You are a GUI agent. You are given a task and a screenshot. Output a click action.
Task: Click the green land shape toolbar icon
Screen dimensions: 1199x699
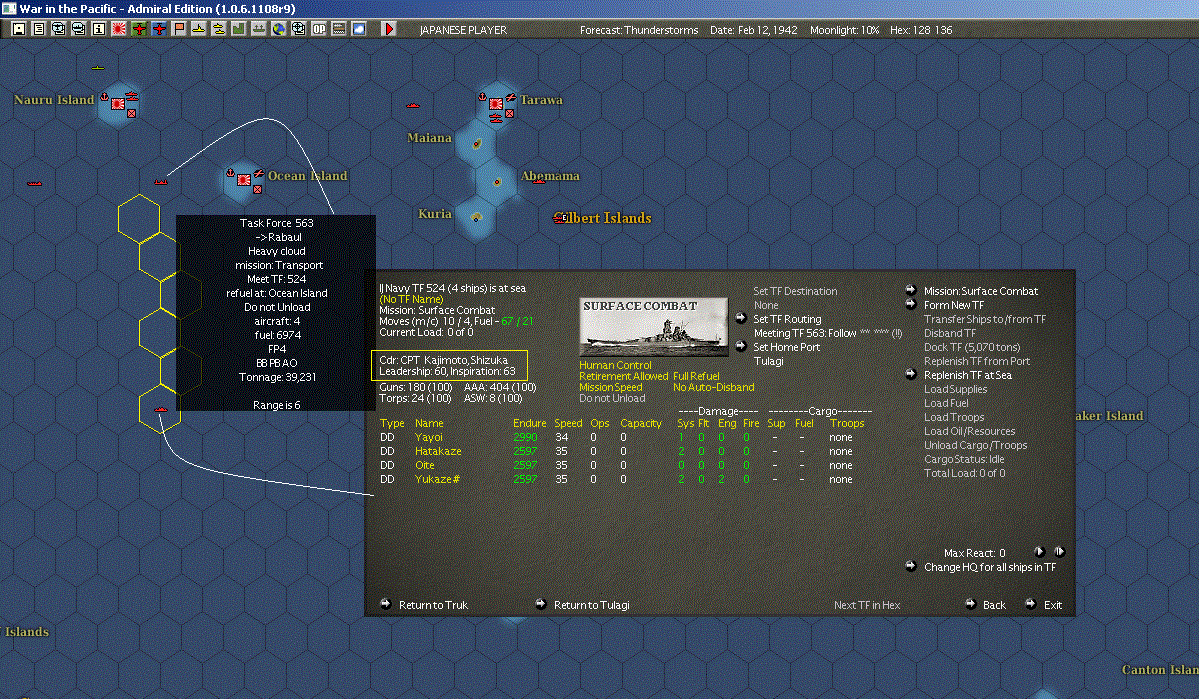(x=238, y=29)
